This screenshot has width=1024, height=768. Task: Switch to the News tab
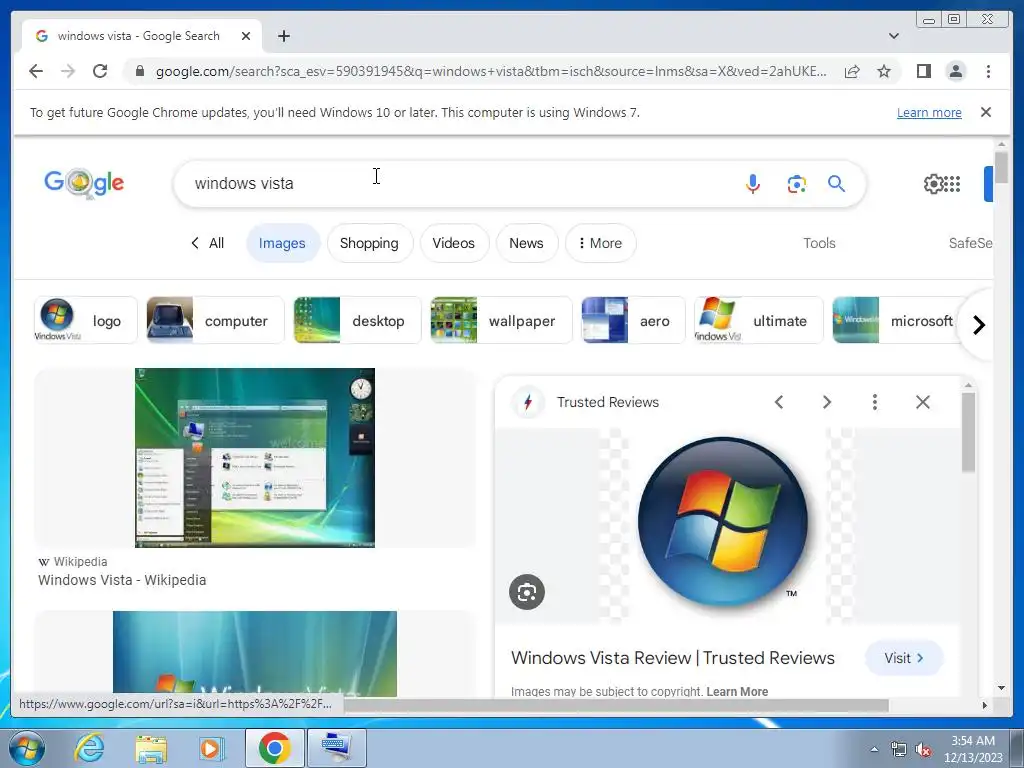click(x=526, y=243)
